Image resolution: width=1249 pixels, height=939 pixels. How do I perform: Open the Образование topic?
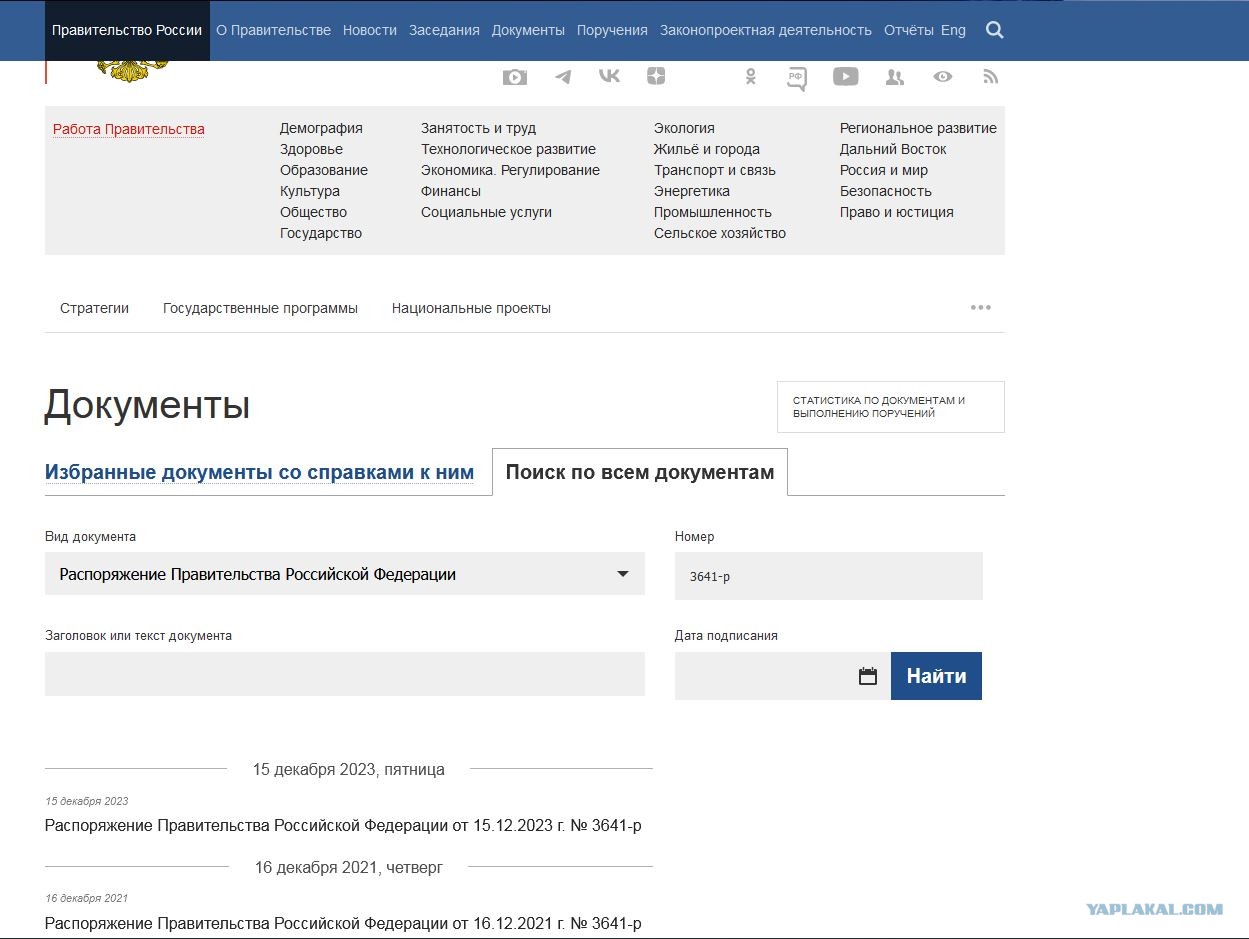[x=324, y=170]
